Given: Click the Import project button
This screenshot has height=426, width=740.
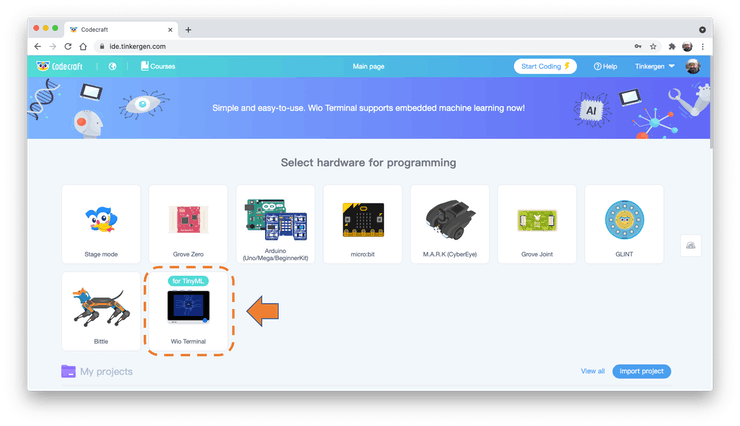Looking at the screenshot, I should point(641,371).
